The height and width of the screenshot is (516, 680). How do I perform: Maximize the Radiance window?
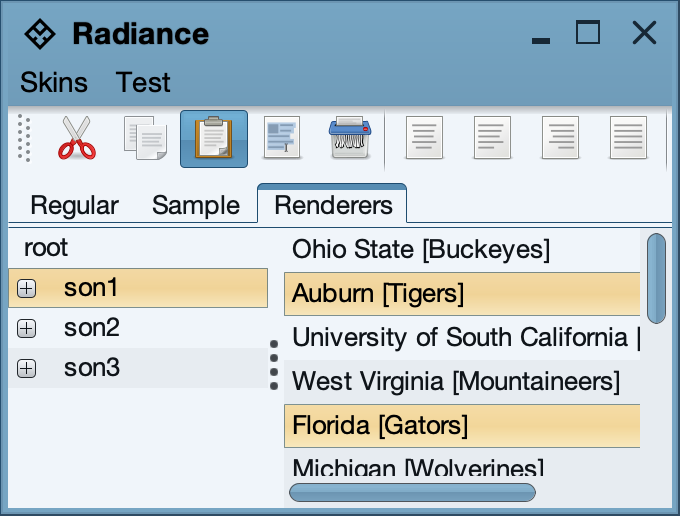pyautogui.click(x=588, y=33)
